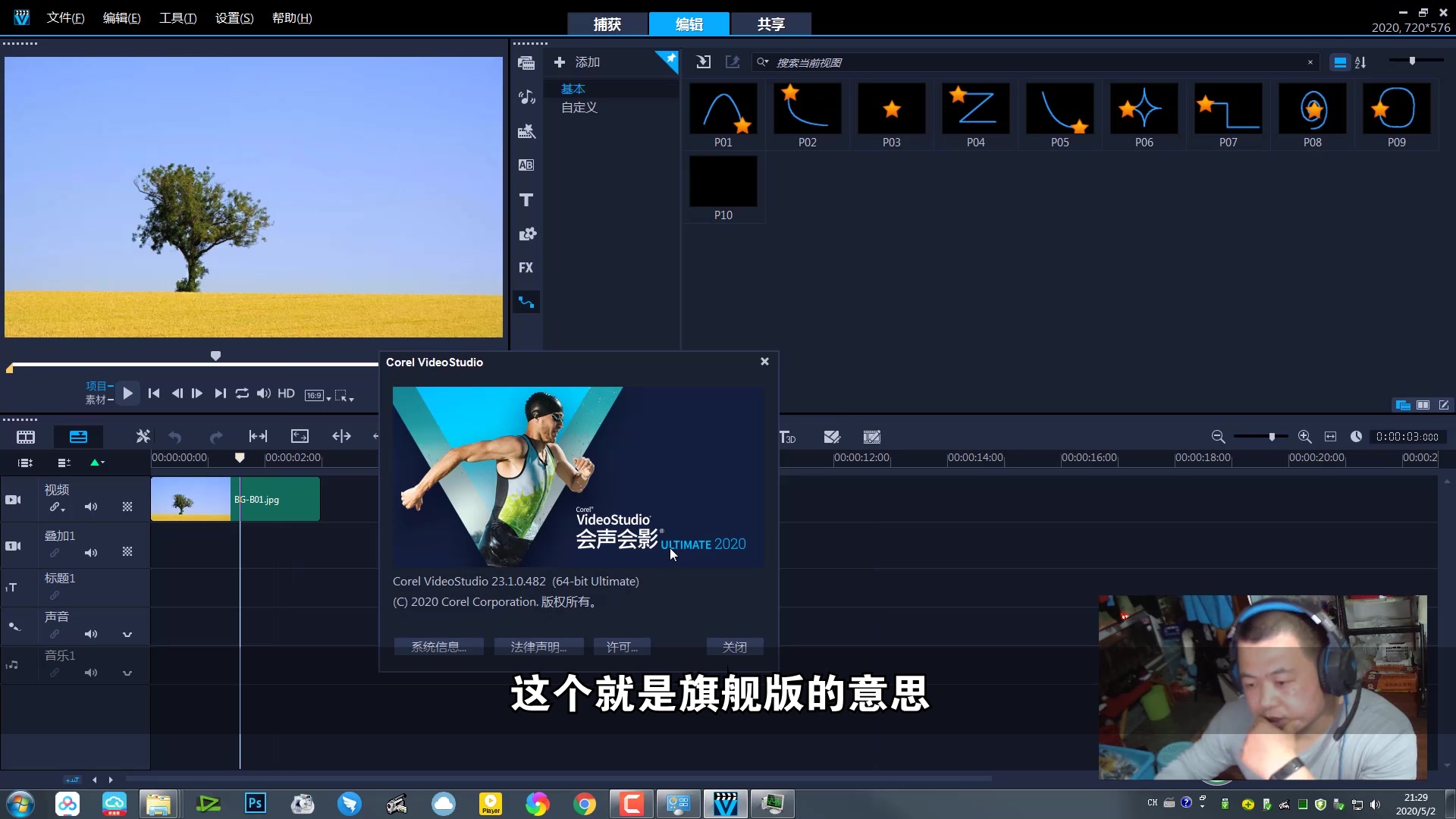Open the FX filters library category
1456x819 pixels.
point(527,268)
